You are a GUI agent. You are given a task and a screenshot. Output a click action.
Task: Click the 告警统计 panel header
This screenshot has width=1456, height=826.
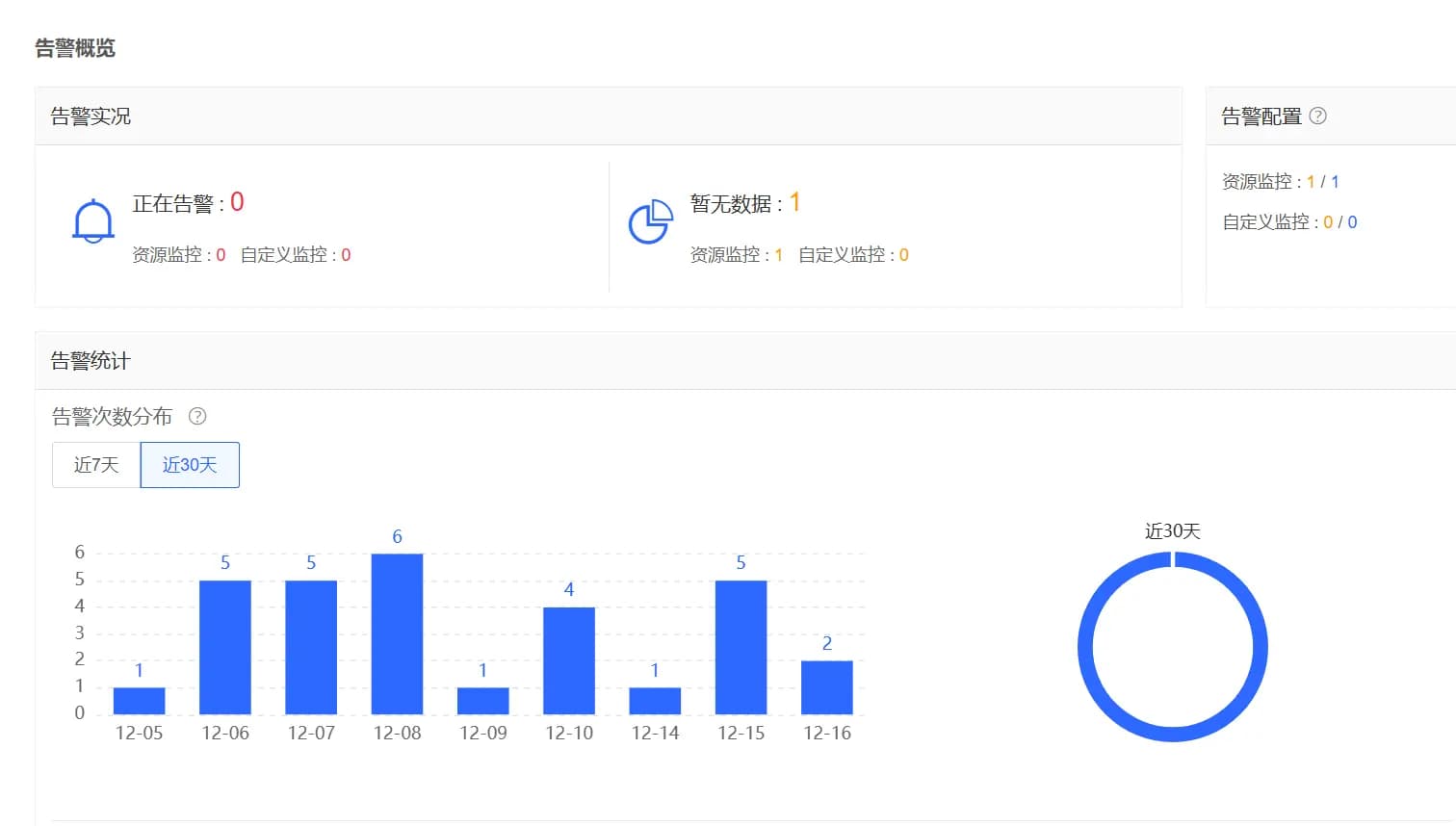click(91, 360)
